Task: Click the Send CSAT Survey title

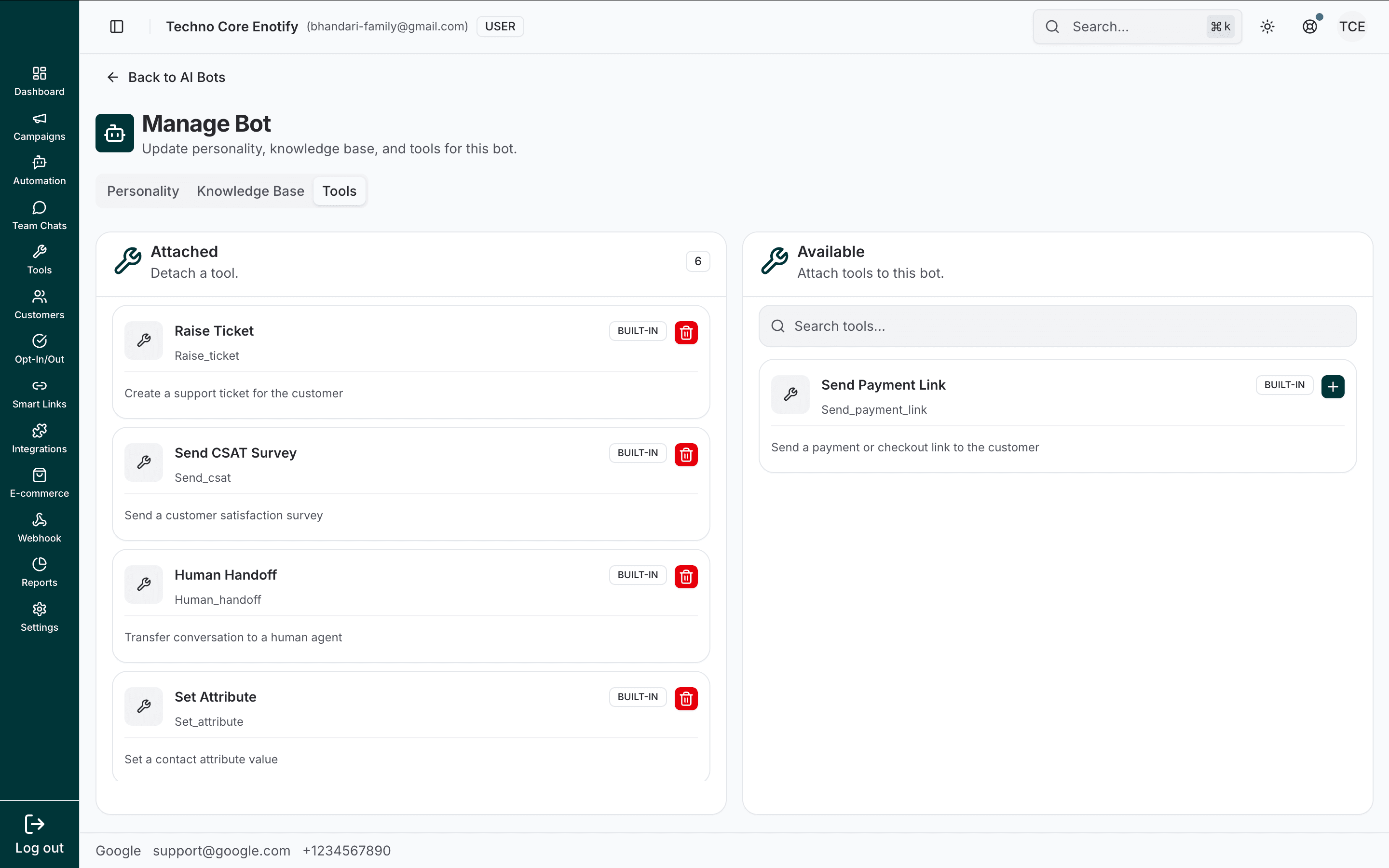Action: 235,453
